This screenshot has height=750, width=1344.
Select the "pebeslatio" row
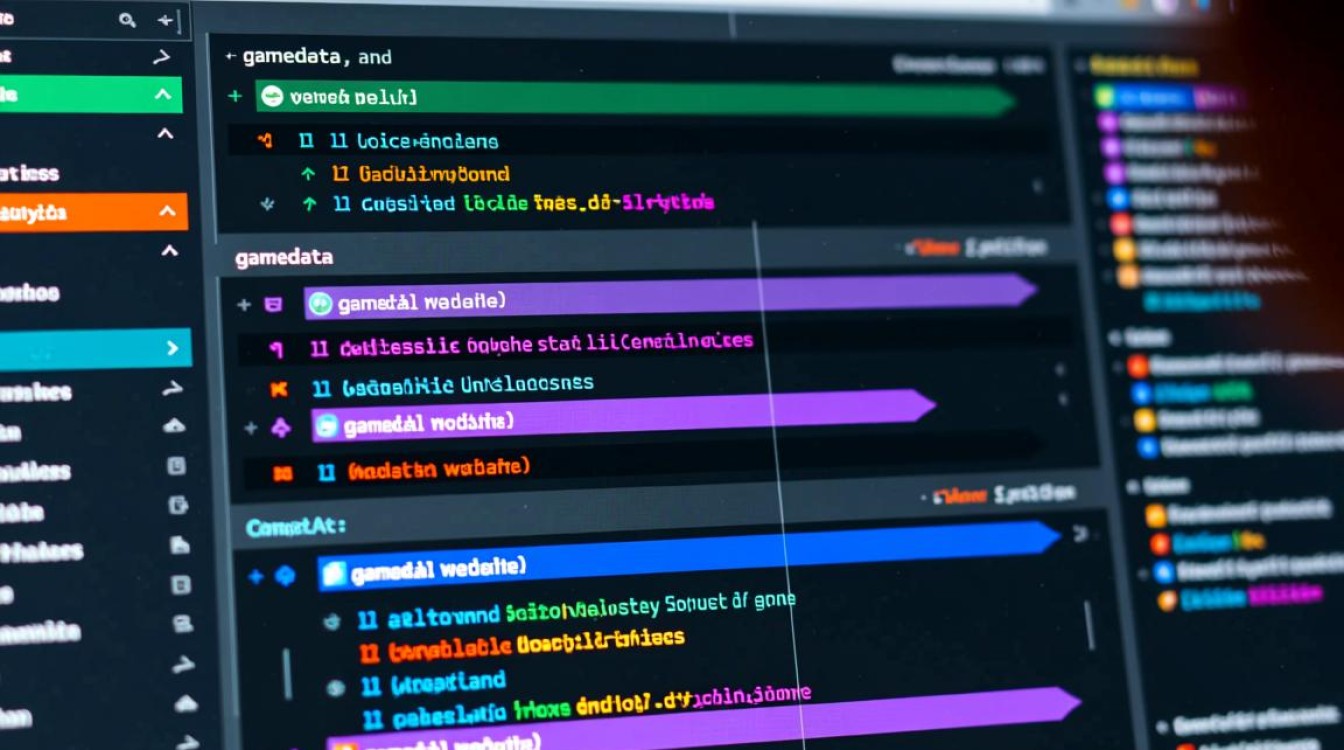coord(585,708)
